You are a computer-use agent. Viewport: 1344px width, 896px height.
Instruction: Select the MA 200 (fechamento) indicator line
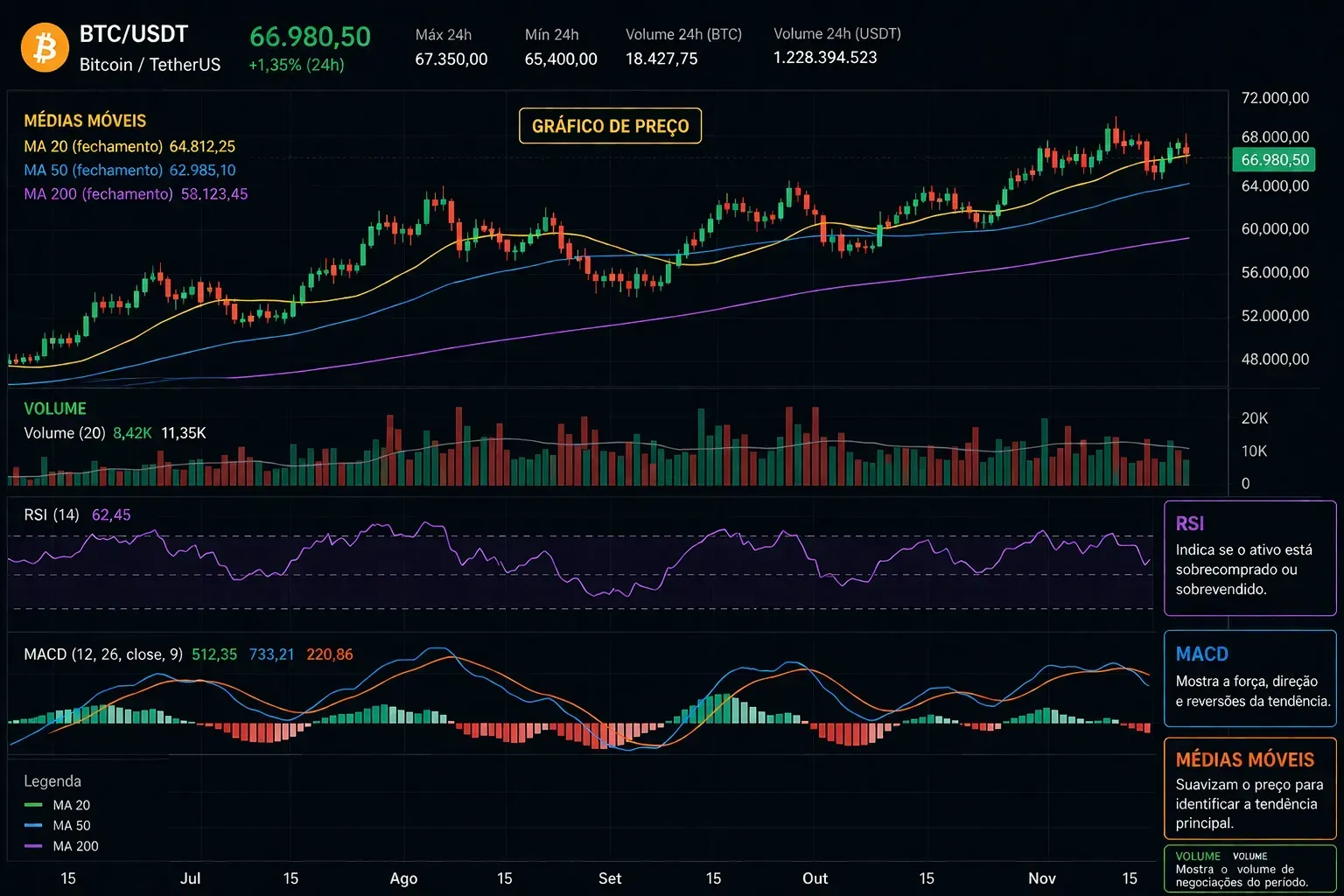pos(136,193)
